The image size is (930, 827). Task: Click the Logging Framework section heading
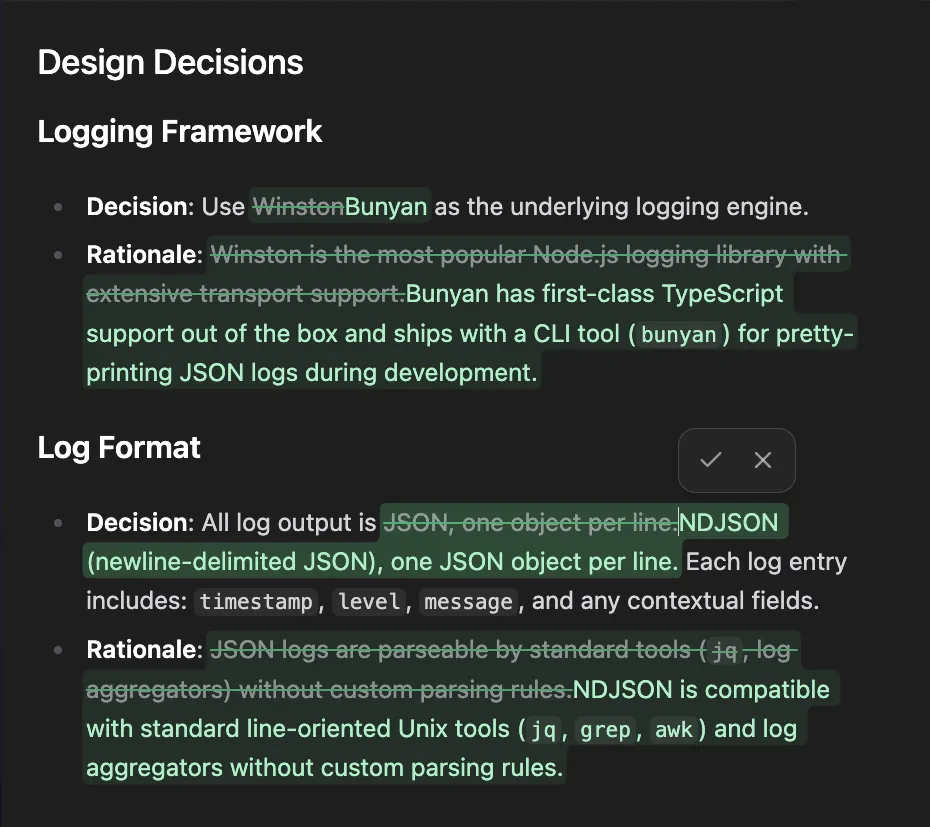pyautogui.click(x=179, y=131)
